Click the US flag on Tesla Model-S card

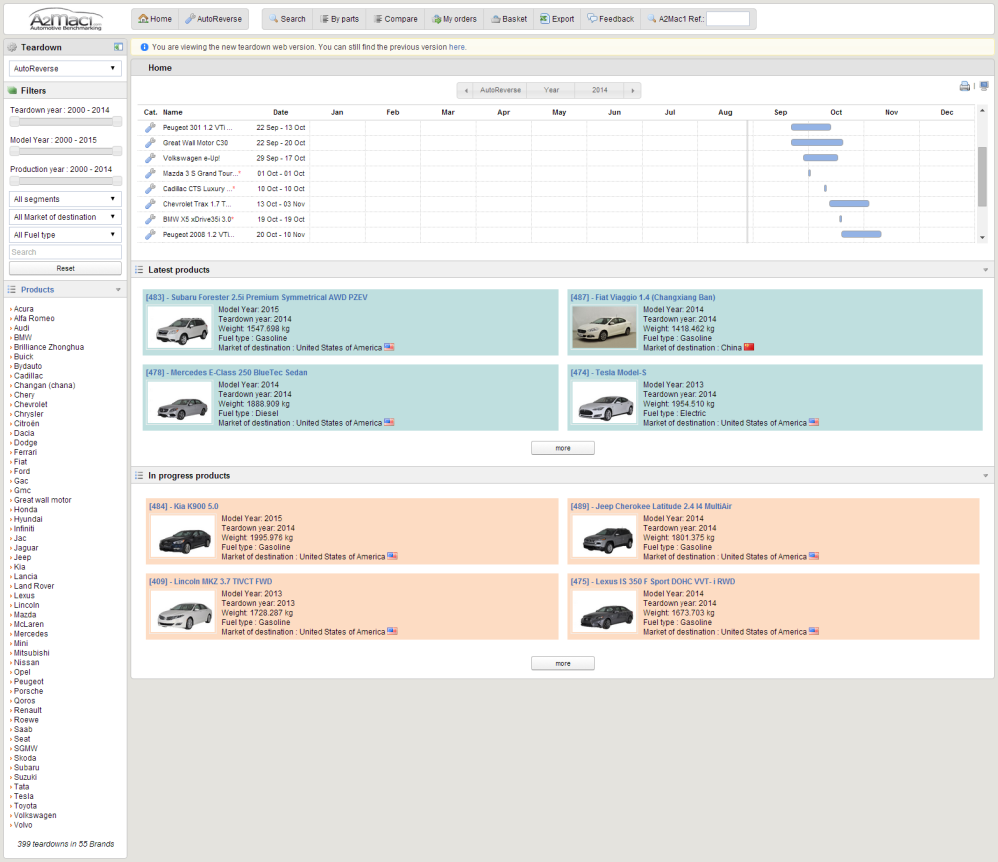point(814,423)
